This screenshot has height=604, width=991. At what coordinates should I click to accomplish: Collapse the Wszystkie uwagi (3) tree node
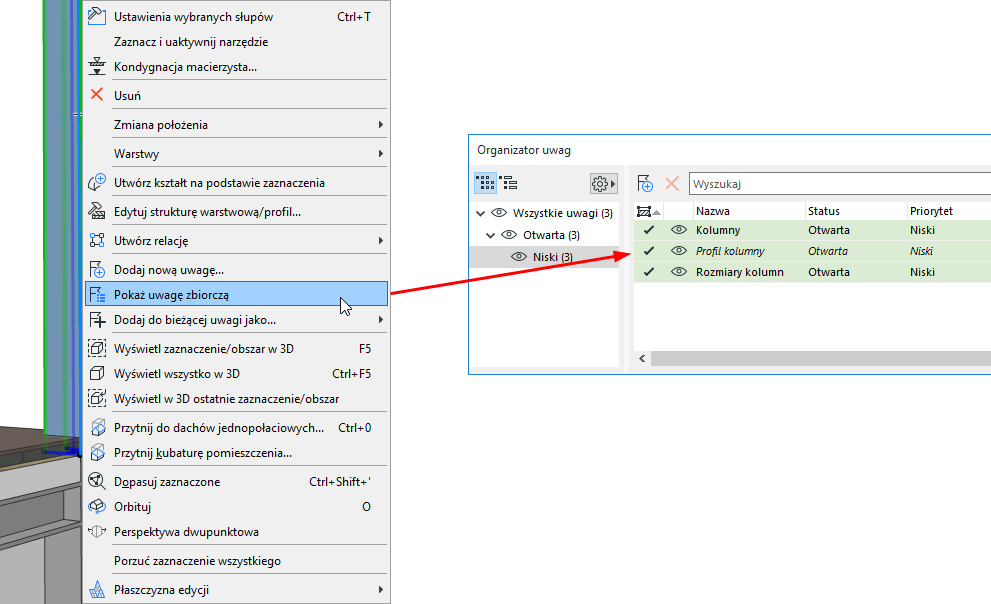click(x=480, y=214)
